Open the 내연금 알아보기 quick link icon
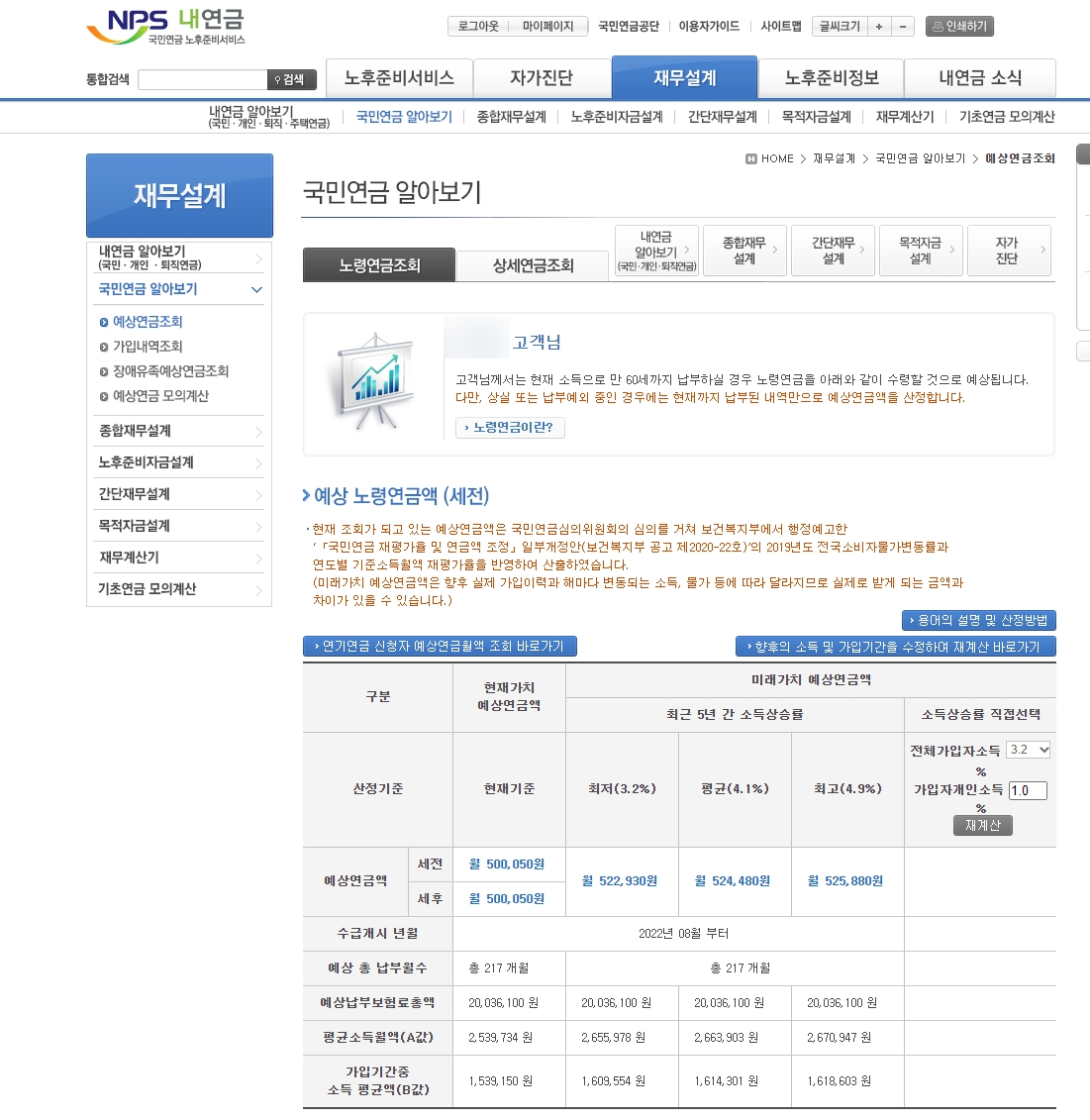1090x1120 pixels. [655, 251]
